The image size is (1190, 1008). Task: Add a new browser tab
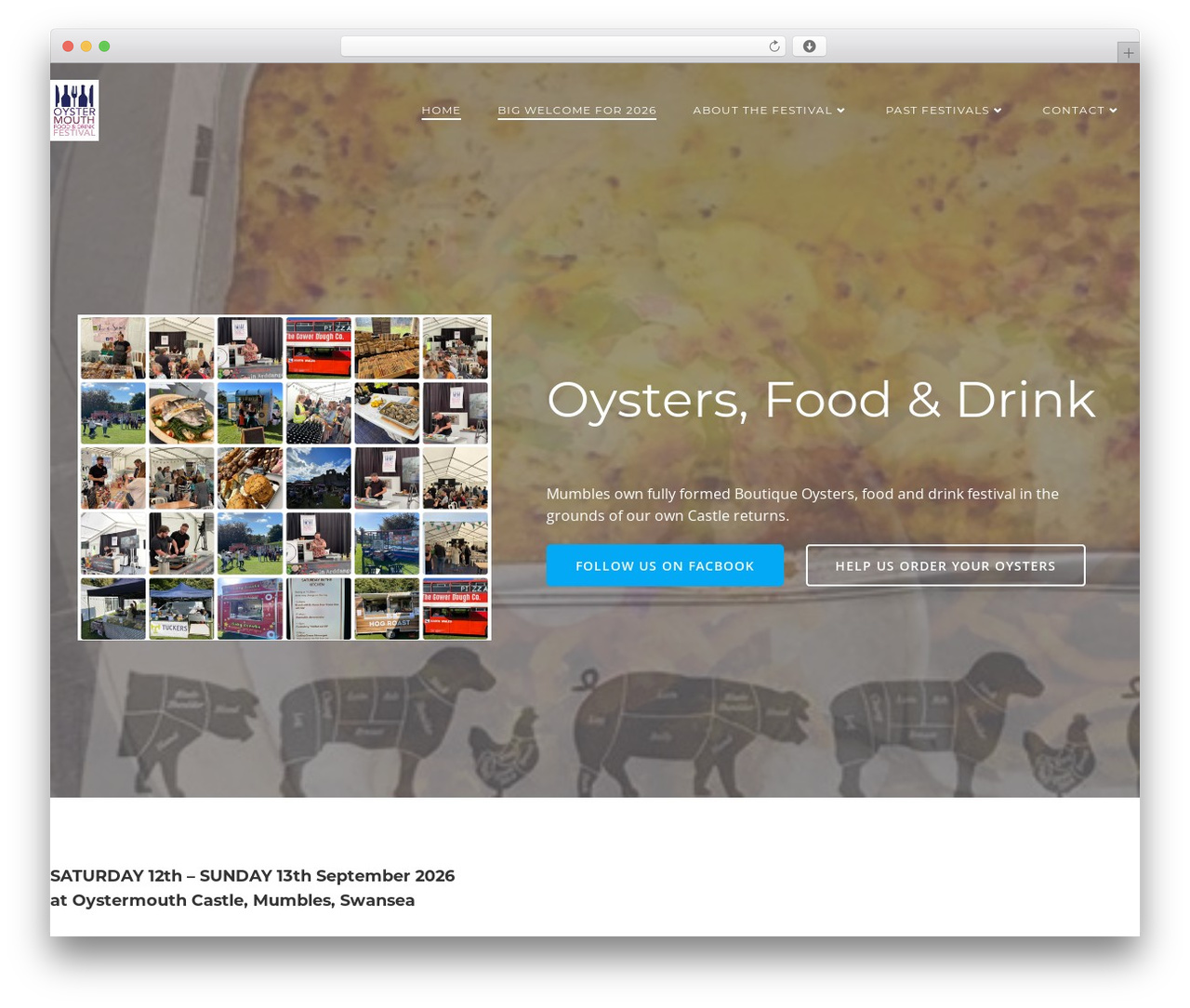tap(1128, 53)
